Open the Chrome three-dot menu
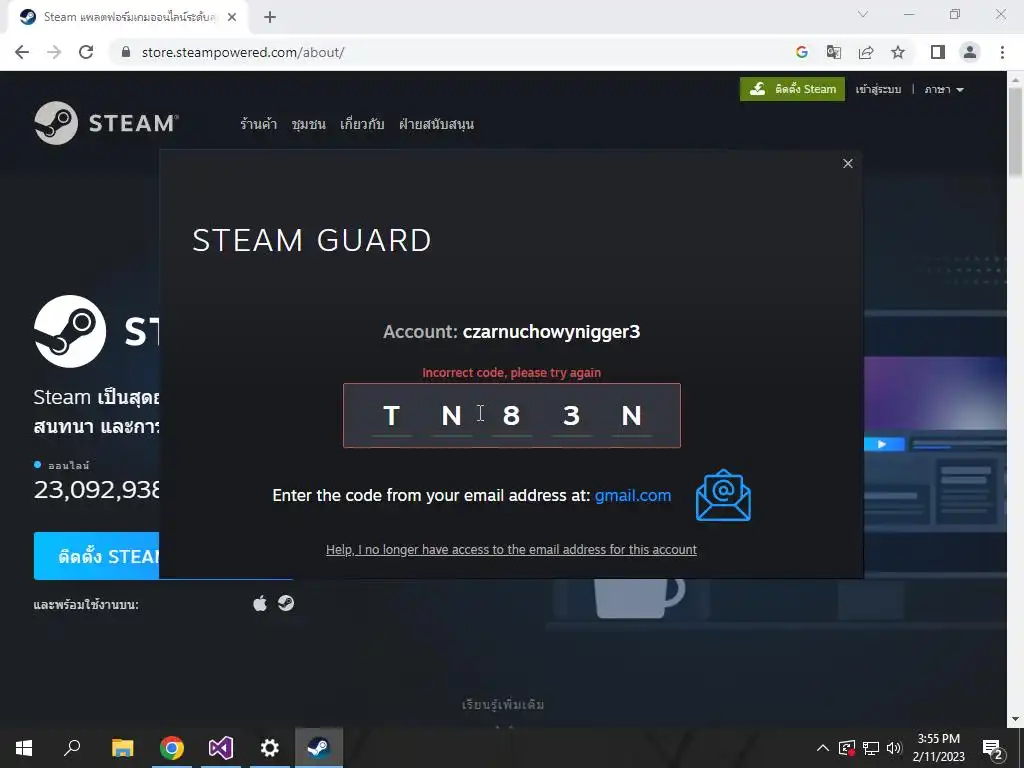The height and width of the screenshot is (768, 1024). pos(1002,52)
